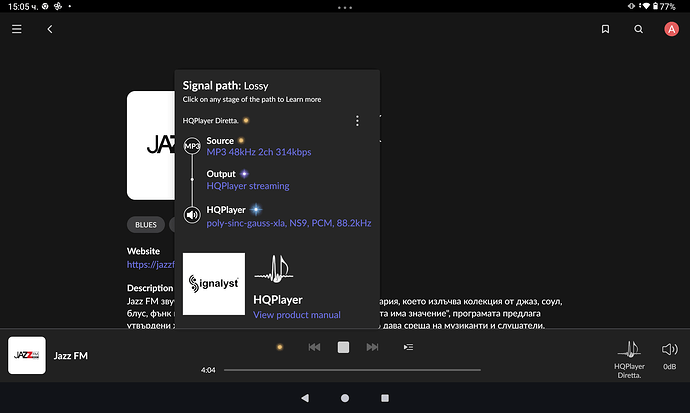Click the Jazz FM station artwork
The height and width of the screenshot is (413, 690).
pos(150,146)
